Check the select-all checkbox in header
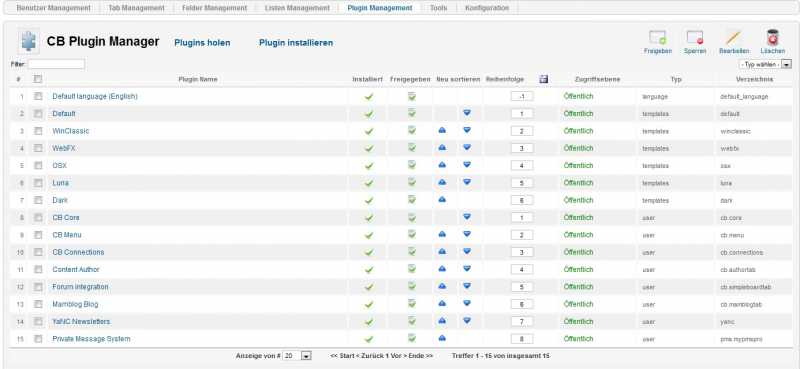 point(38,79)
